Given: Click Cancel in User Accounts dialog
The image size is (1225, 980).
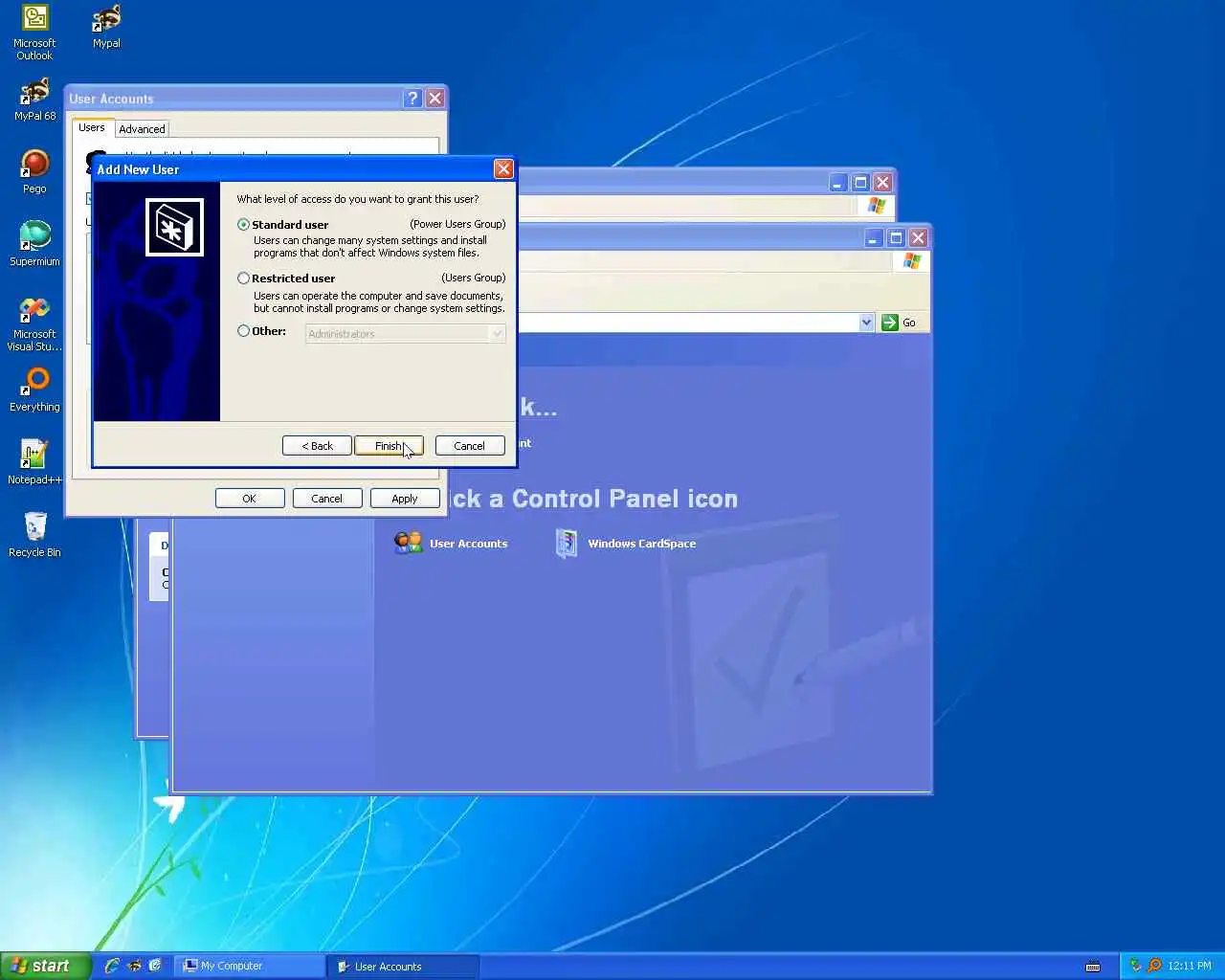Looking at the screenshot, I should click(x=326, y=499).
